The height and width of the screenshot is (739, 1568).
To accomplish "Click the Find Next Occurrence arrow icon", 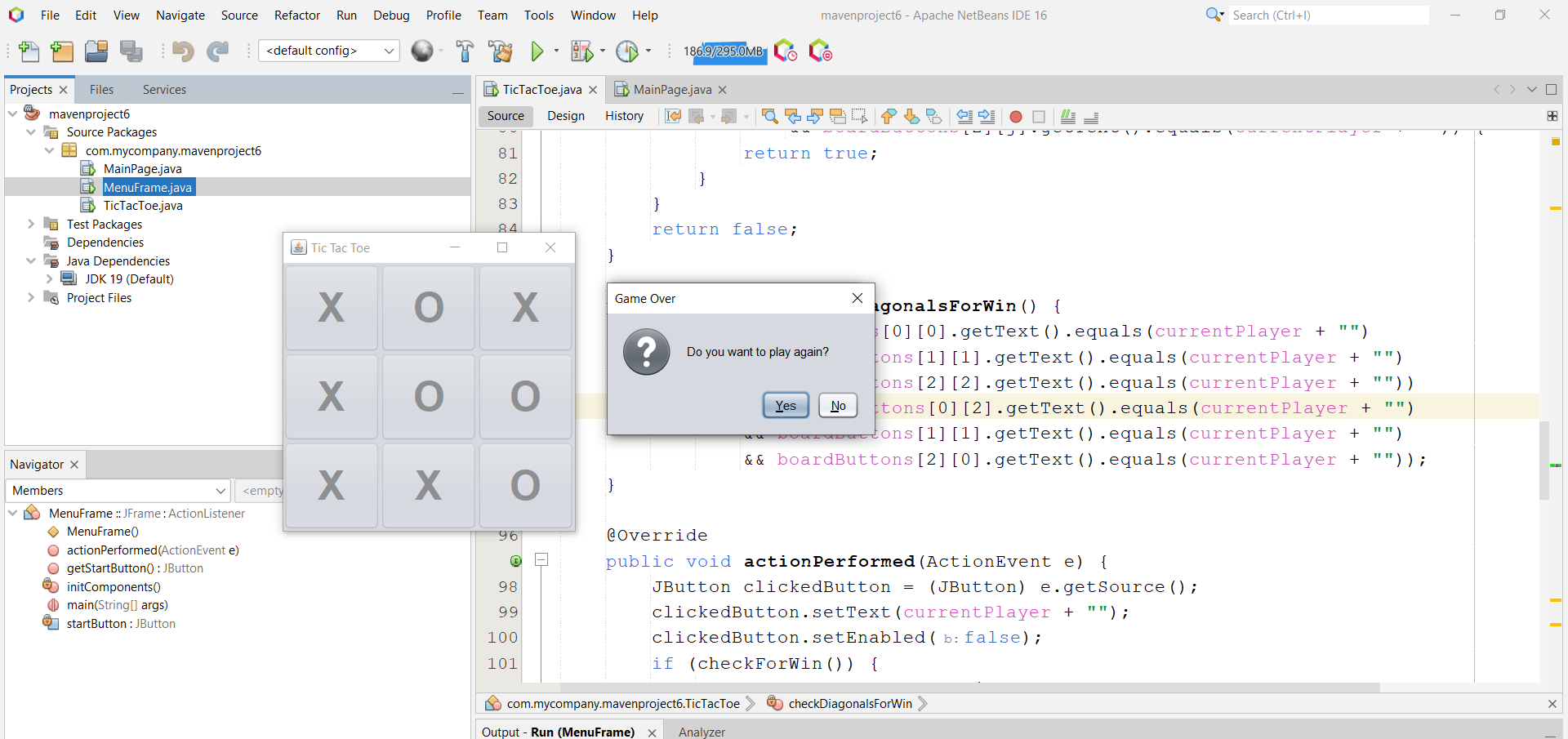I will point(815,116).
